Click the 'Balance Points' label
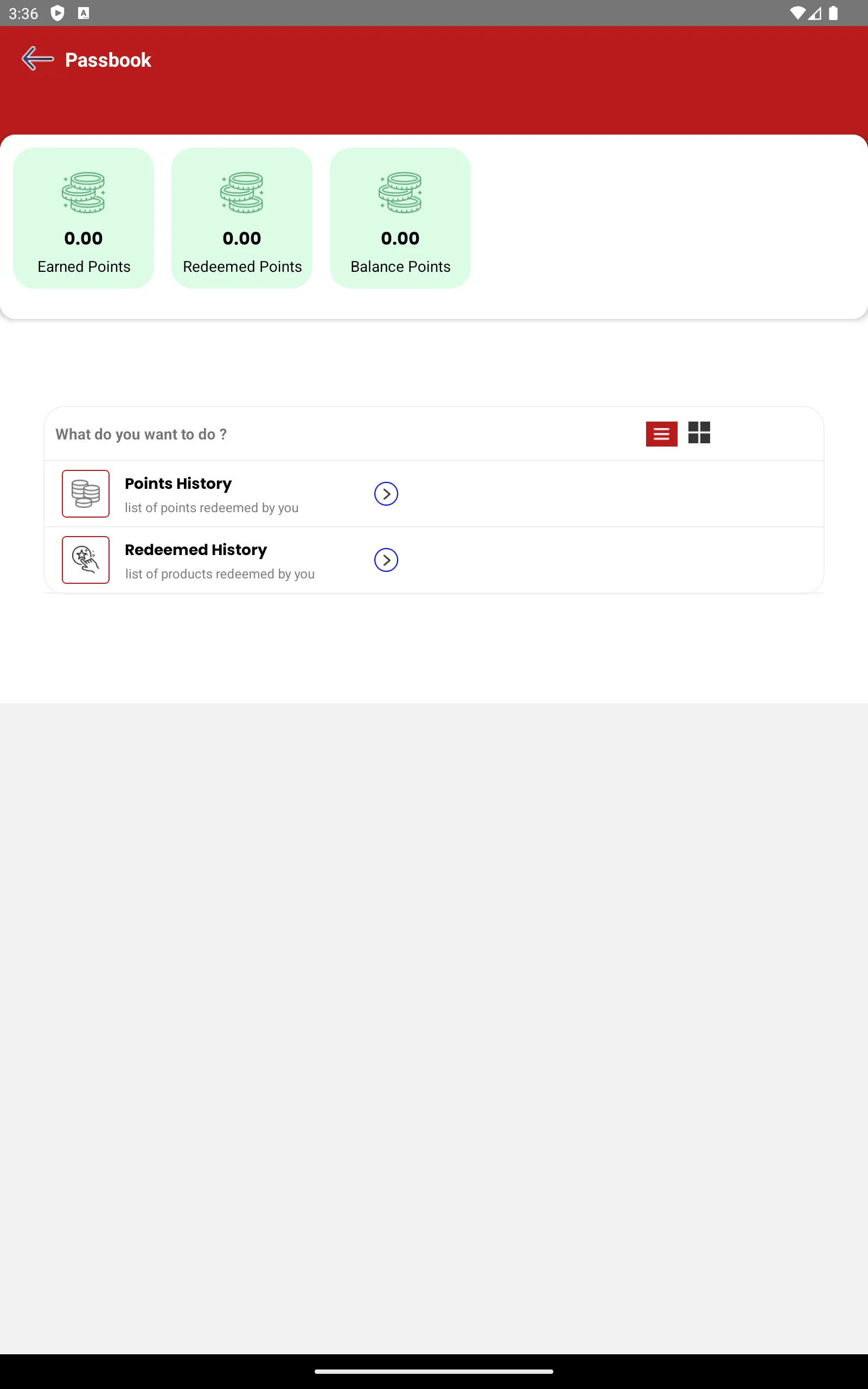This screenshot has height=1389, width=868. (x=401, y=267)
